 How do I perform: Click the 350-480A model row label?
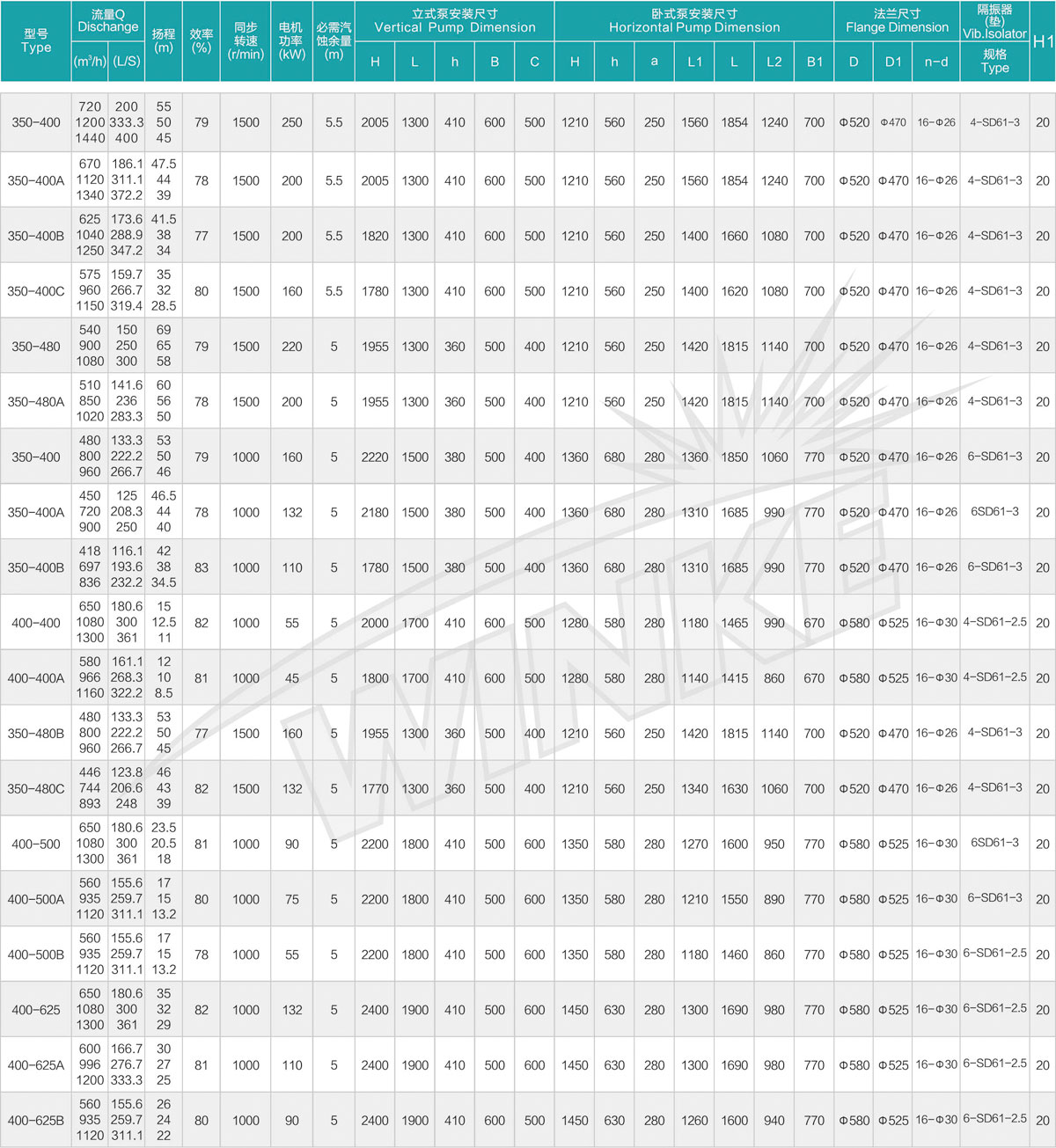click(x=36, y=402)
